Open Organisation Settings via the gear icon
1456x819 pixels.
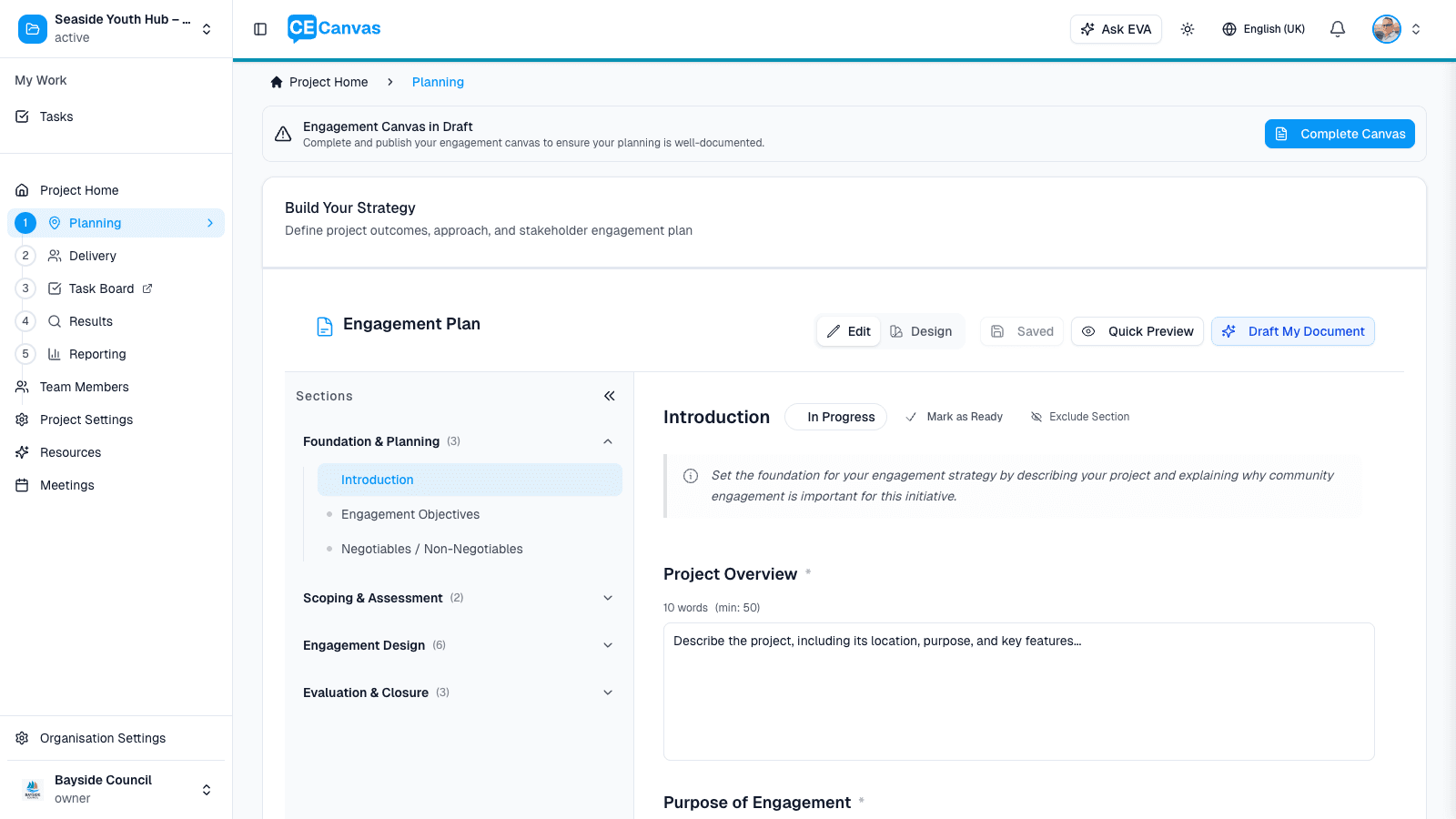[x=21, y=738]
